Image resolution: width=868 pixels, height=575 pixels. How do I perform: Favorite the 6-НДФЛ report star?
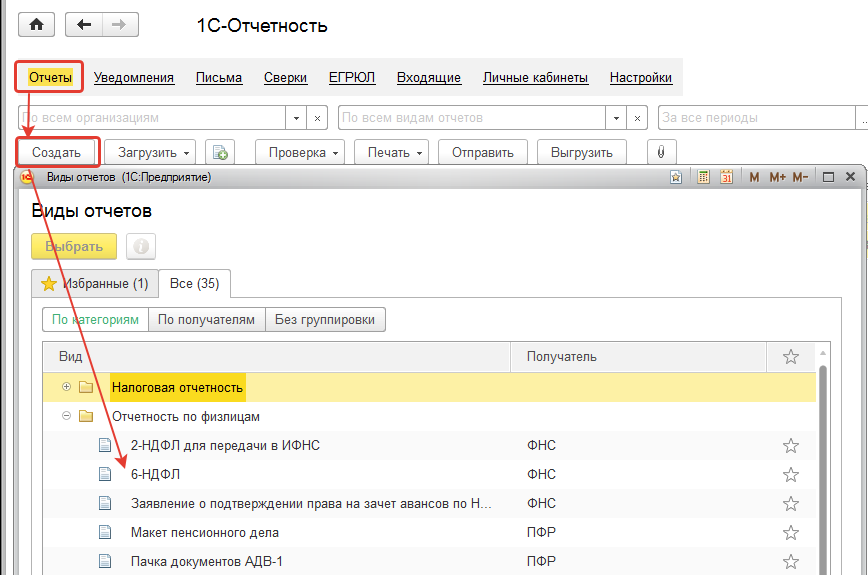point(790,474)
